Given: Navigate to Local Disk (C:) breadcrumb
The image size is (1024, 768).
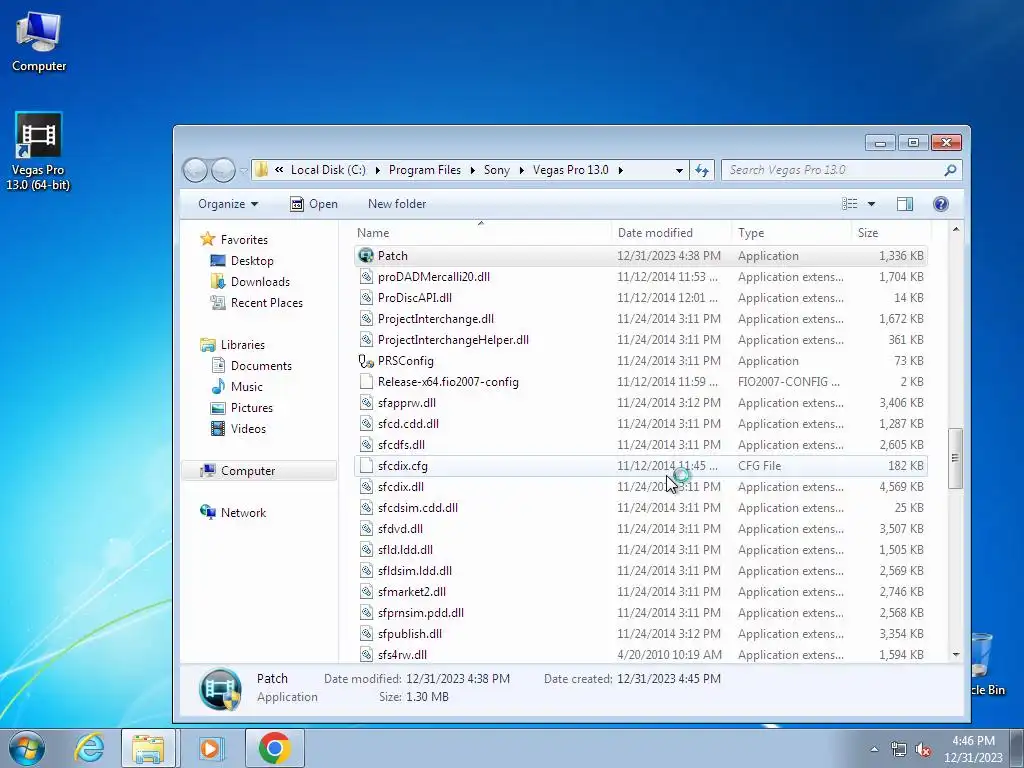Looking at the screenshot, I should click(328, 170).
